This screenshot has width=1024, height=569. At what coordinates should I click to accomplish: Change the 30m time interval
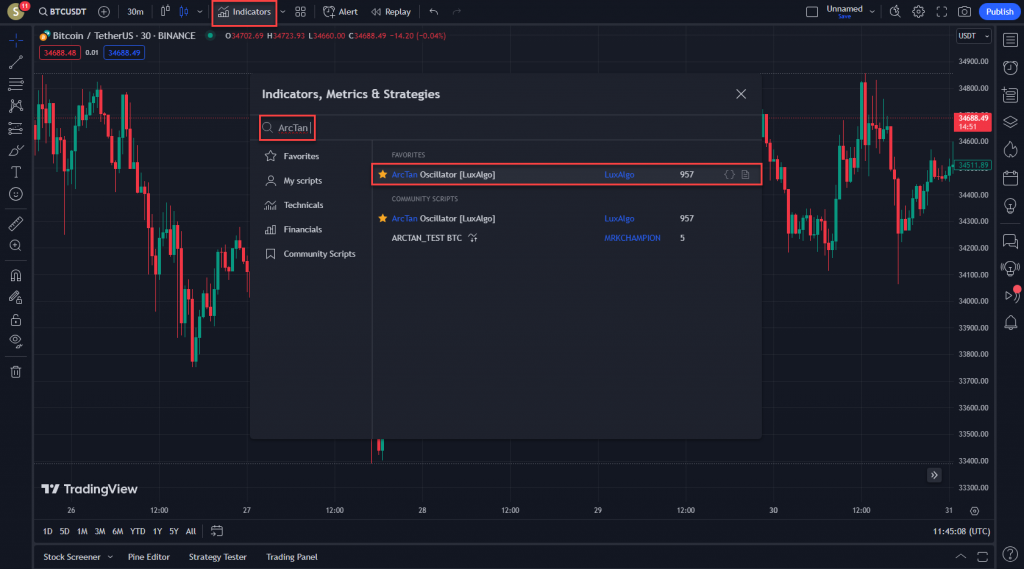(135, 12)
